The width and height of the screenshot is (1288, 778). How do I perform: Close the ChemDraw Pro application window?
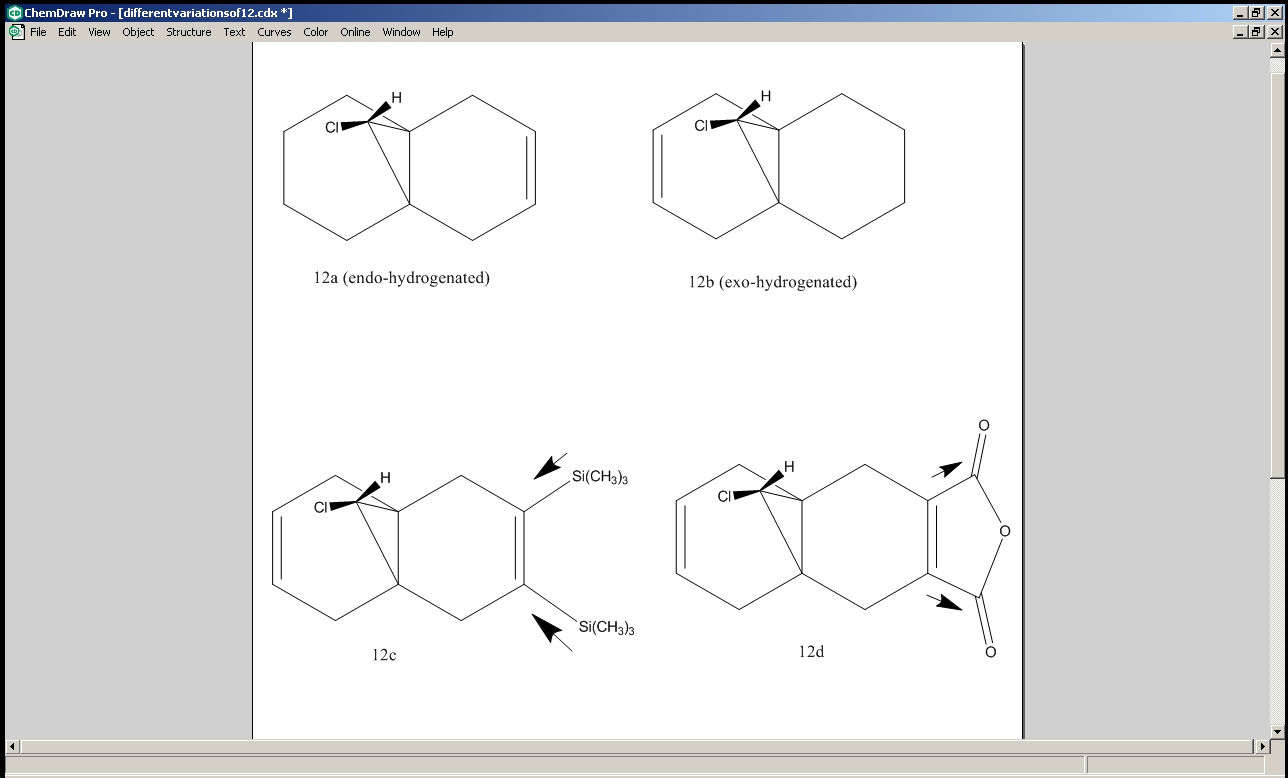pyautogui.click(x=1274, y=12)
